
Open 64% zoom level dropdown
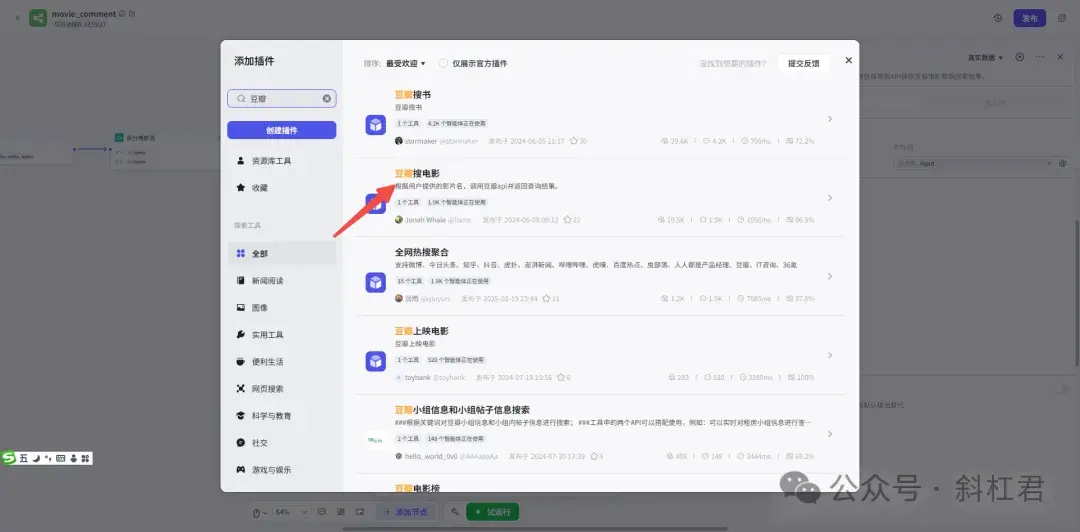(x=291, y=512)
